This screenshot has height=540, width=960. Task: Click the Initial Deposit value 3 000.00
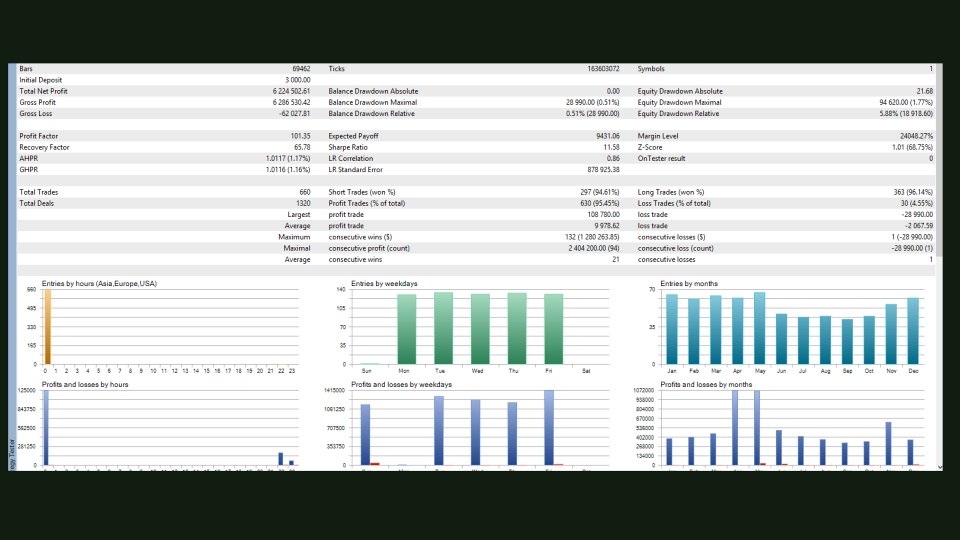pyautogui.click(x=298, y=80)
